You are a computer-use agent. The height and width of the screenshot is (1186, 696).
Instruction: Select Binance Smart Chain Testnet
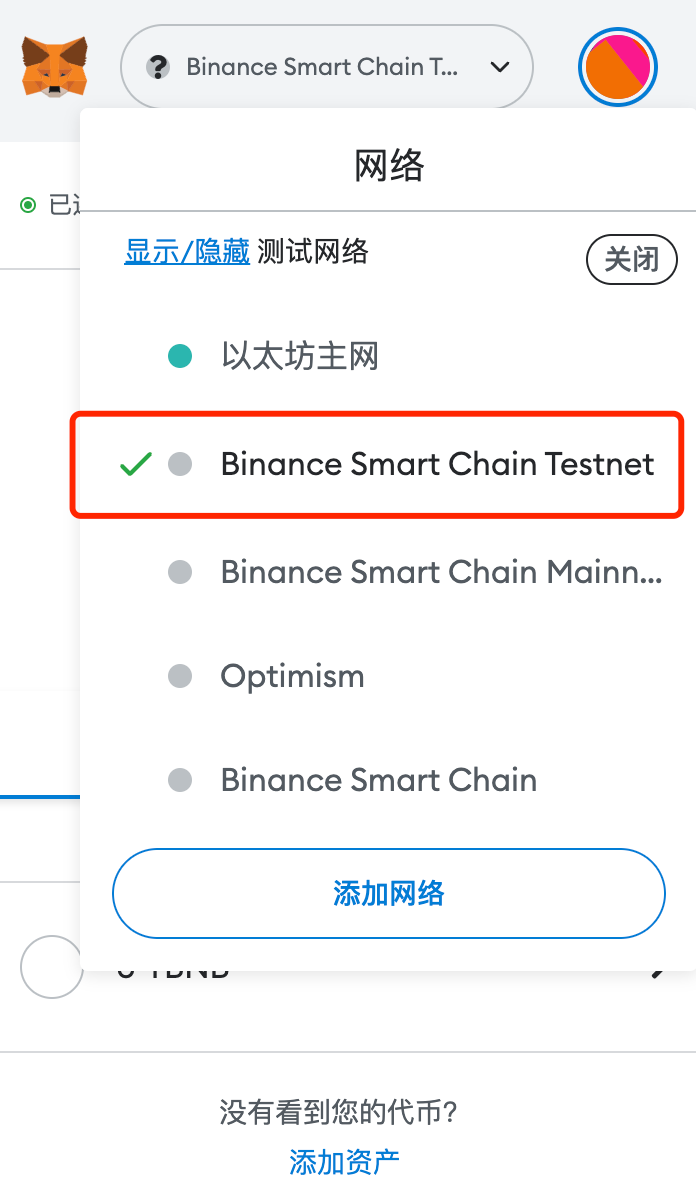click(437, 464)
